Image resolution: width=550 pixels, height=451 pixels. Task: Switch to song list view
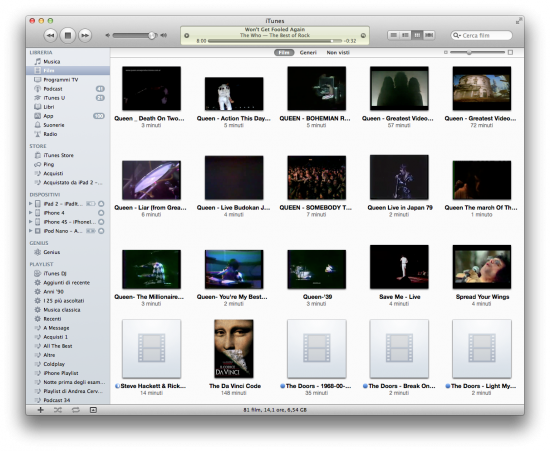pyautogui.click(x=394, y=35)
